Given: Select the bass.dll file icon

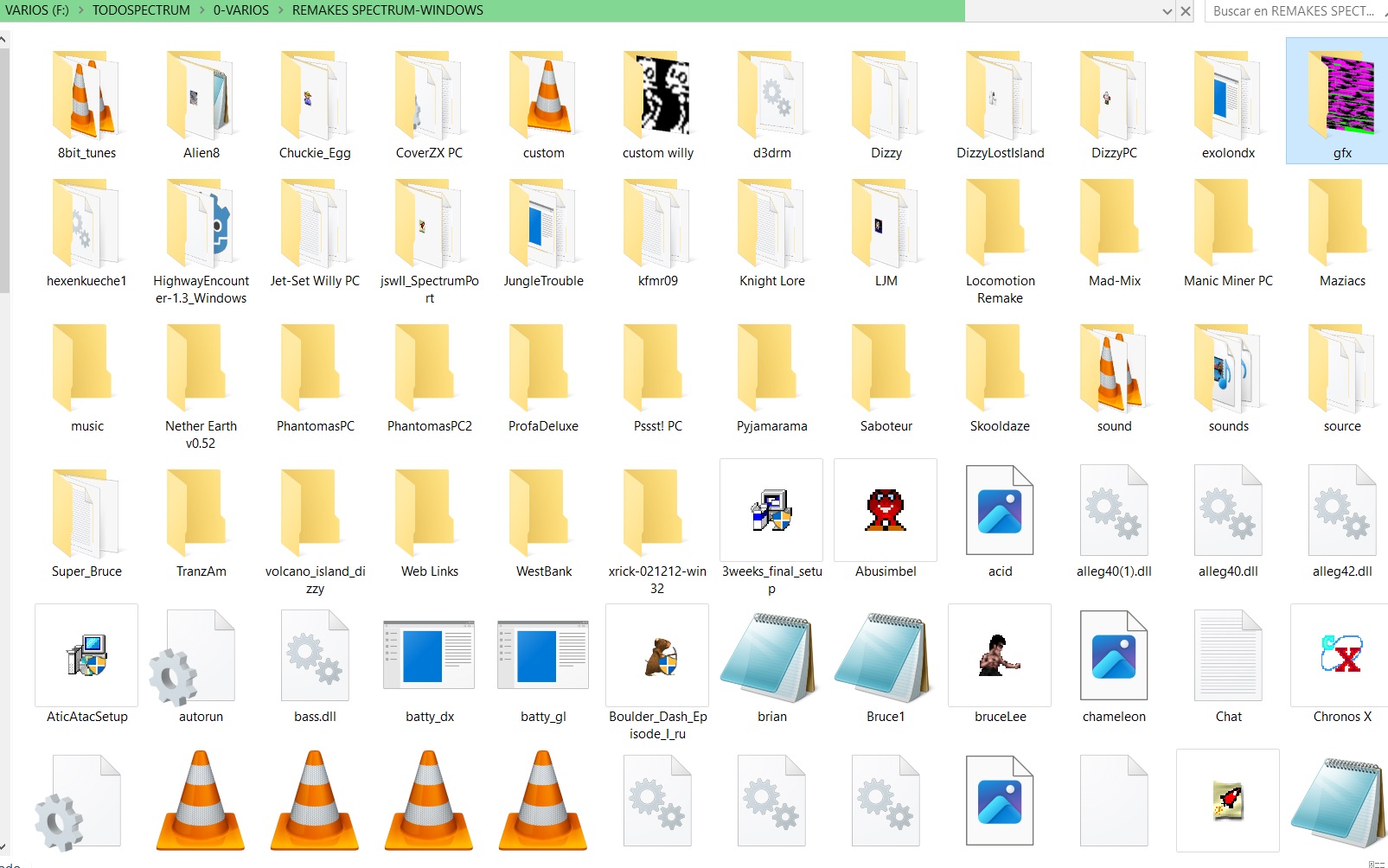Looking at the screenshot, I should pyautogui.click(x=315, y=655).
